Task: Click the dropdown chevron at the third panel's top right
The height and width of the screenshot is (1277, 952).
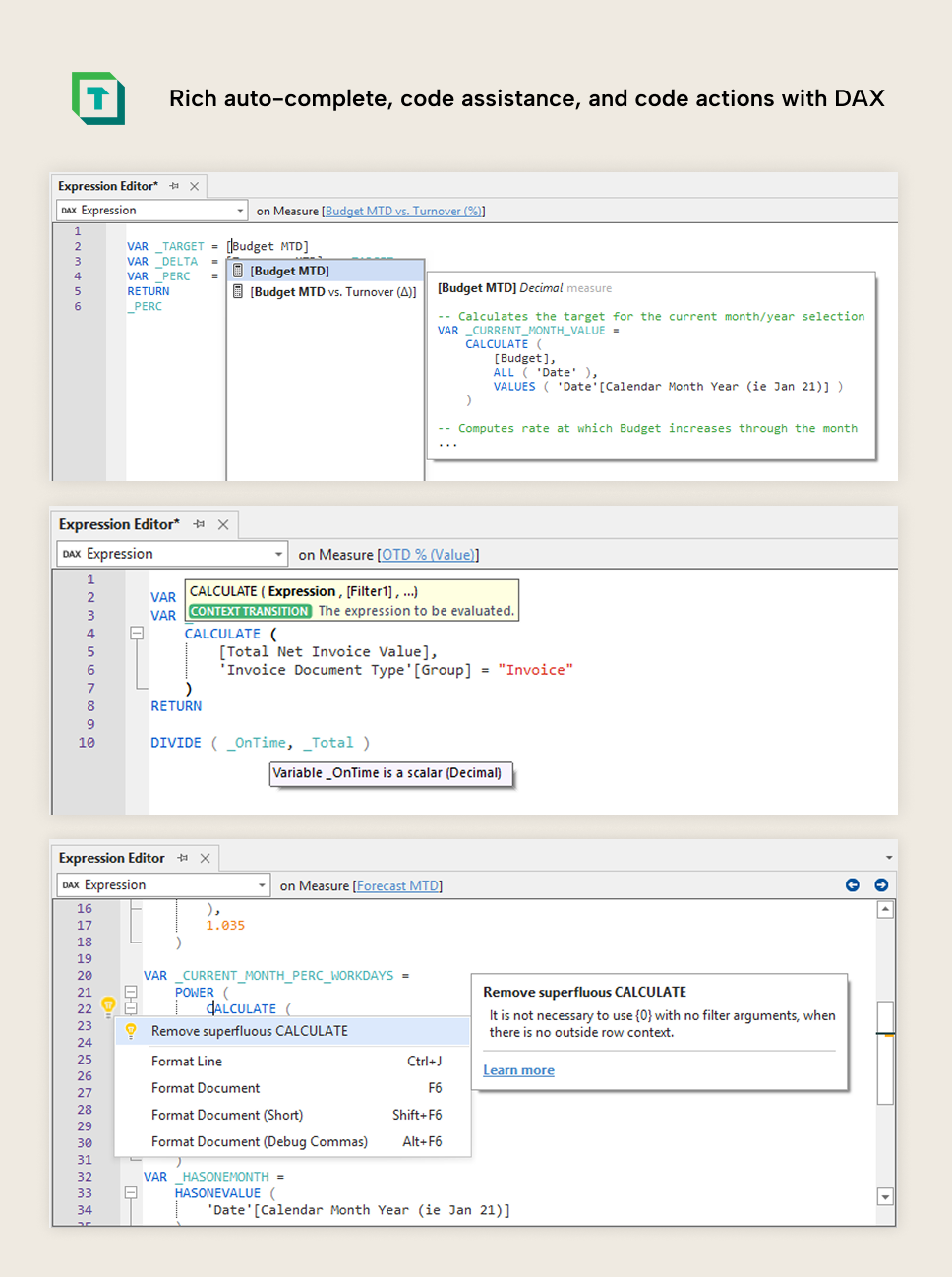Action: click(888, 858)
